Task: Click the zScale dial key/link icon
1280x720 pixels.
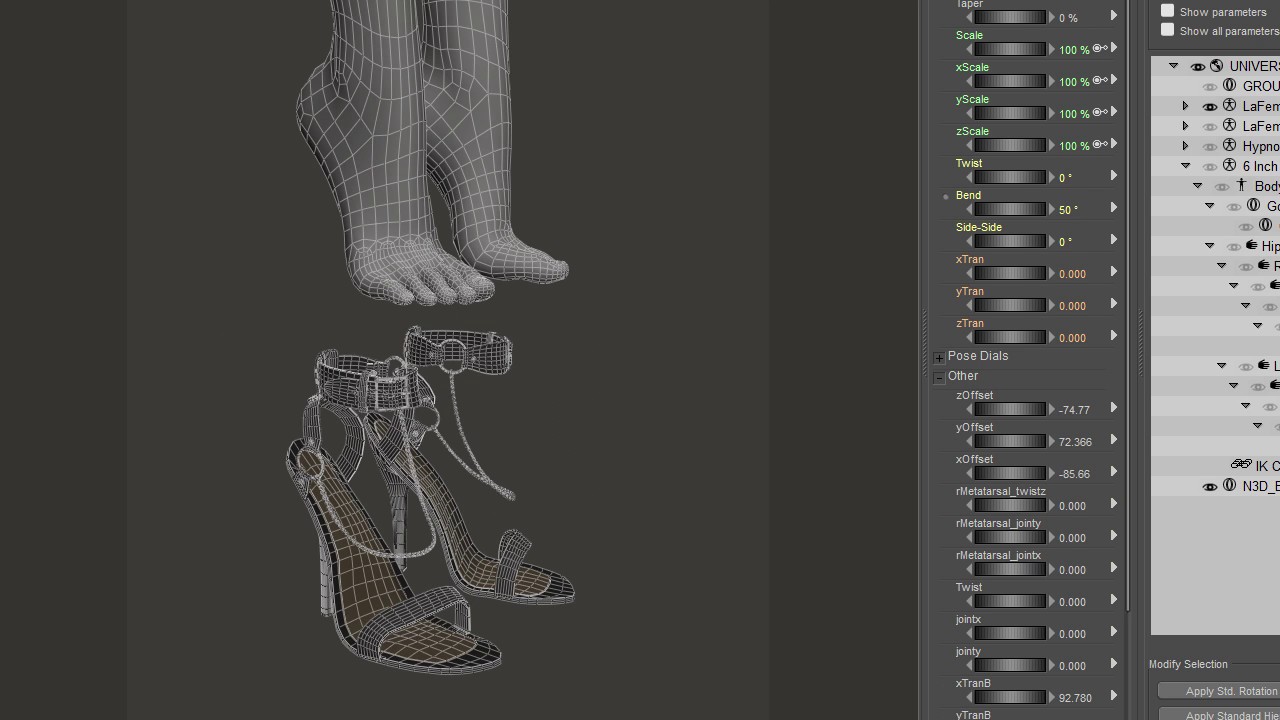Action: [x=1099, y=145]
